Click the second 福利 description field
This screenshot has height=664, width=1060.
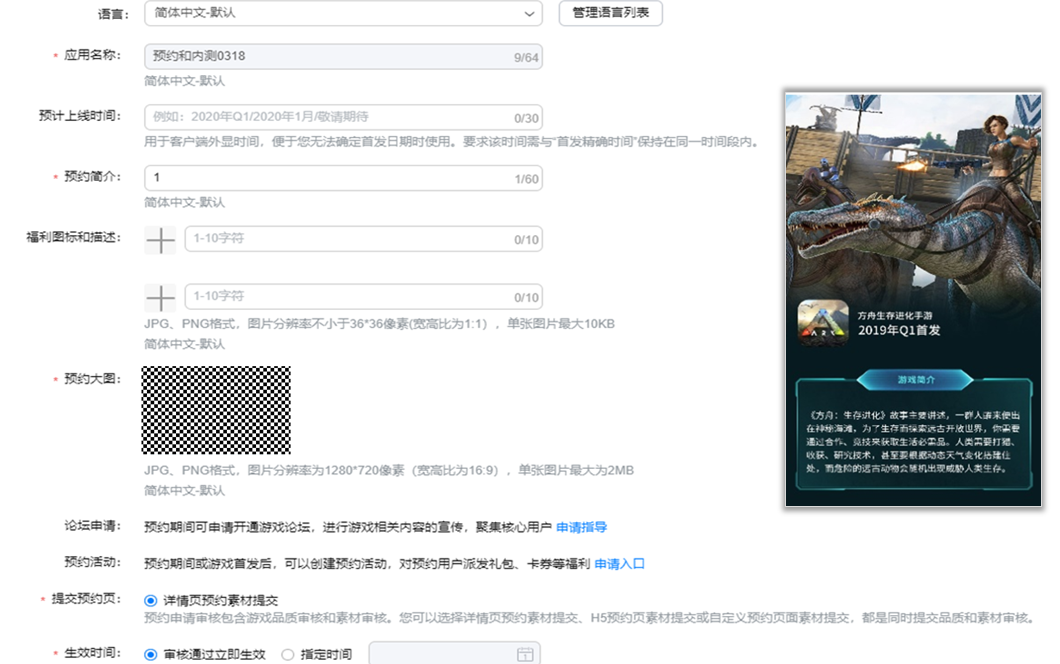coord(364,297)
